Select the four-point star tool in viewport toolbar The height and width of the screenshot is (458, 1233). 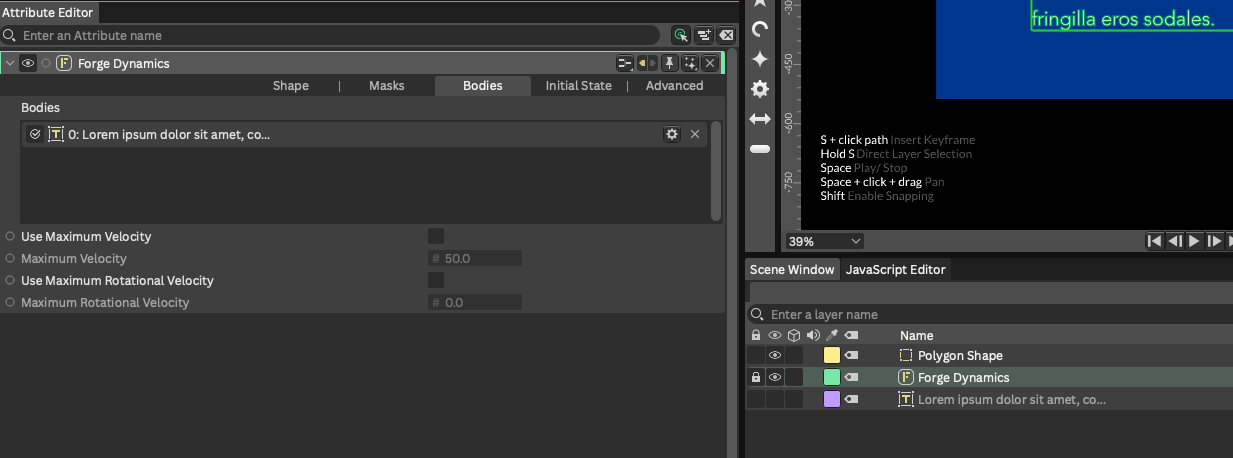click(x=760, y=59)
